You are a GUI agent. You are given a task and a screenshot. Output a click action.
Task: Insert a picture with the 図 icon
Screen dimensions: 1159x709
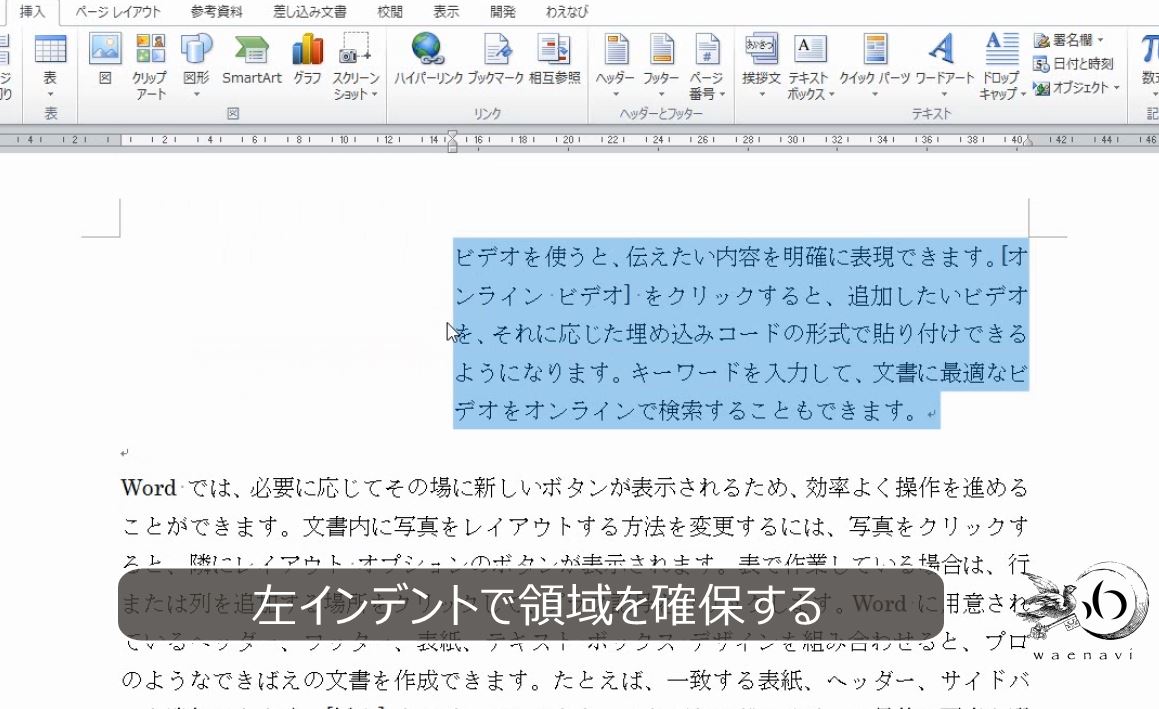105,59
